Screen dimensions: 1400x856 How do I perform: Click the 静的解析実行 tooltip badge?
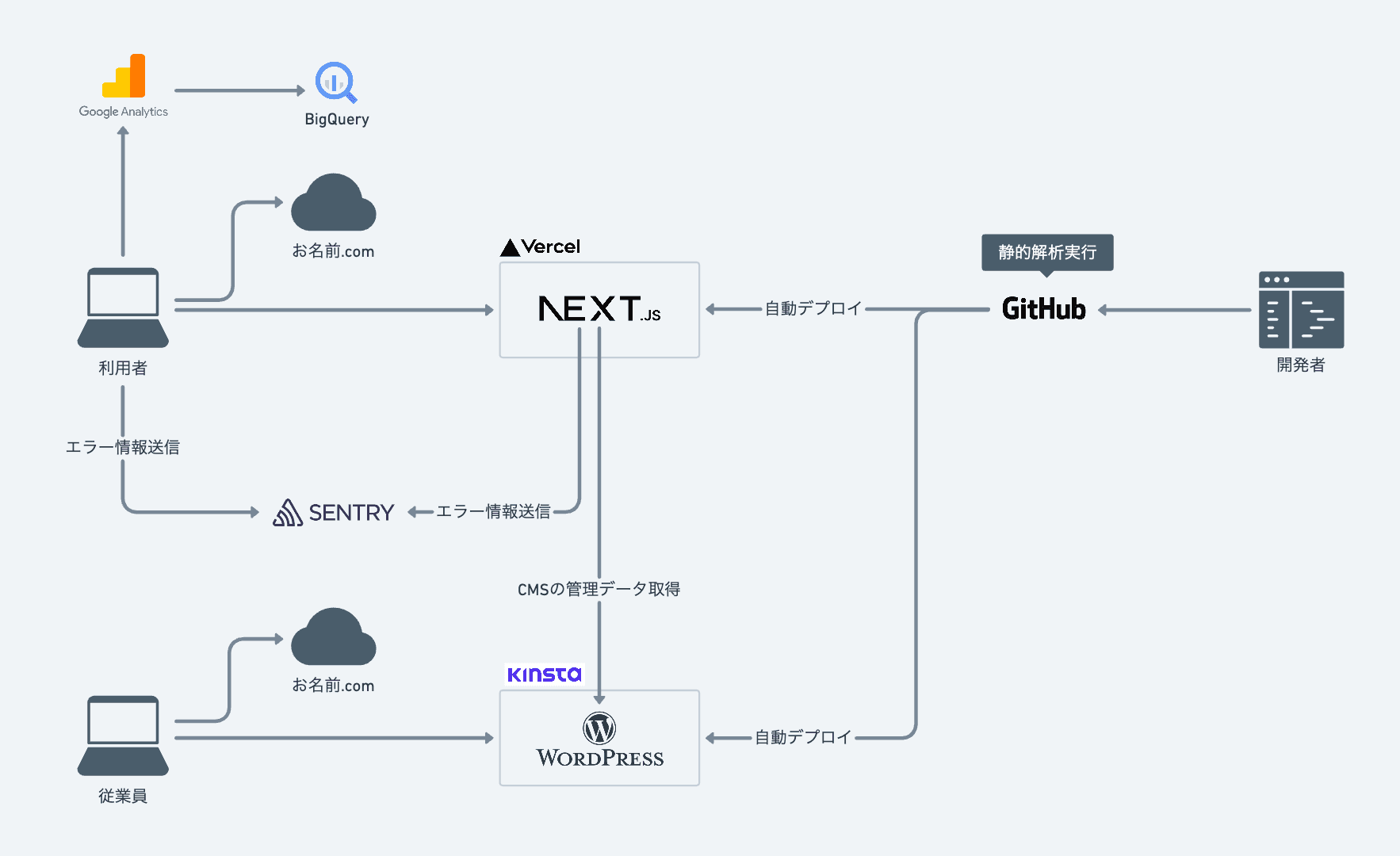[x=1047, y=253]
